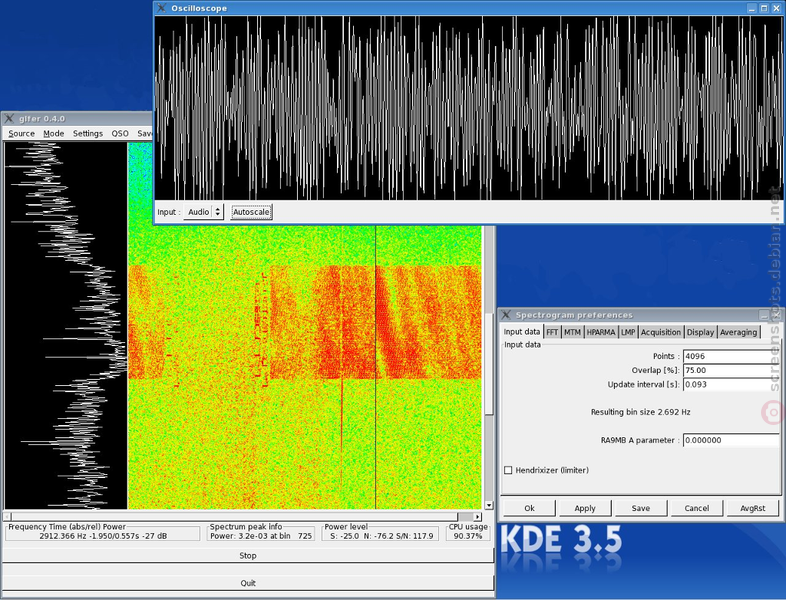Image resolution: width=786 pixels, height=600 pixels.
Task: Click the glfer window menu X icon
Action: (x=9, y=119)
